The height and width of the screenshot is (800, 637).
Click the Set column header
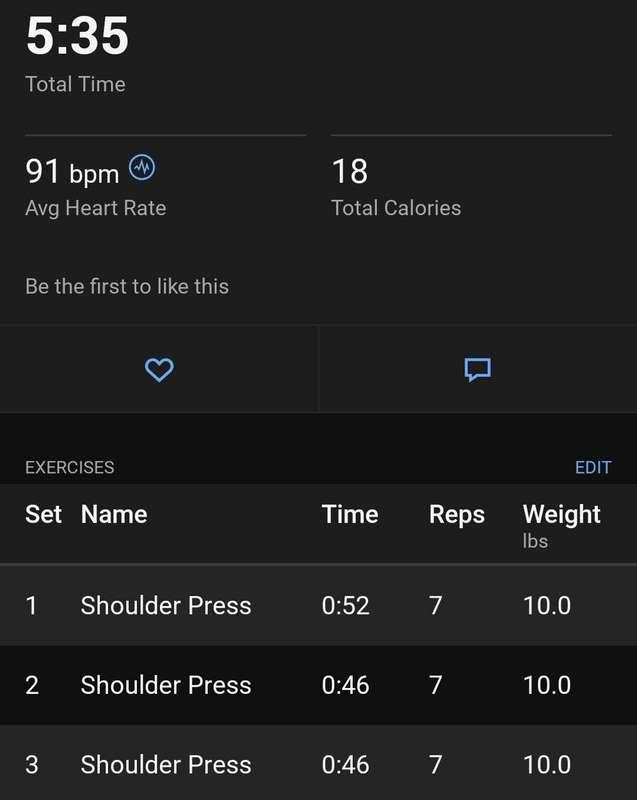point(43,515)
